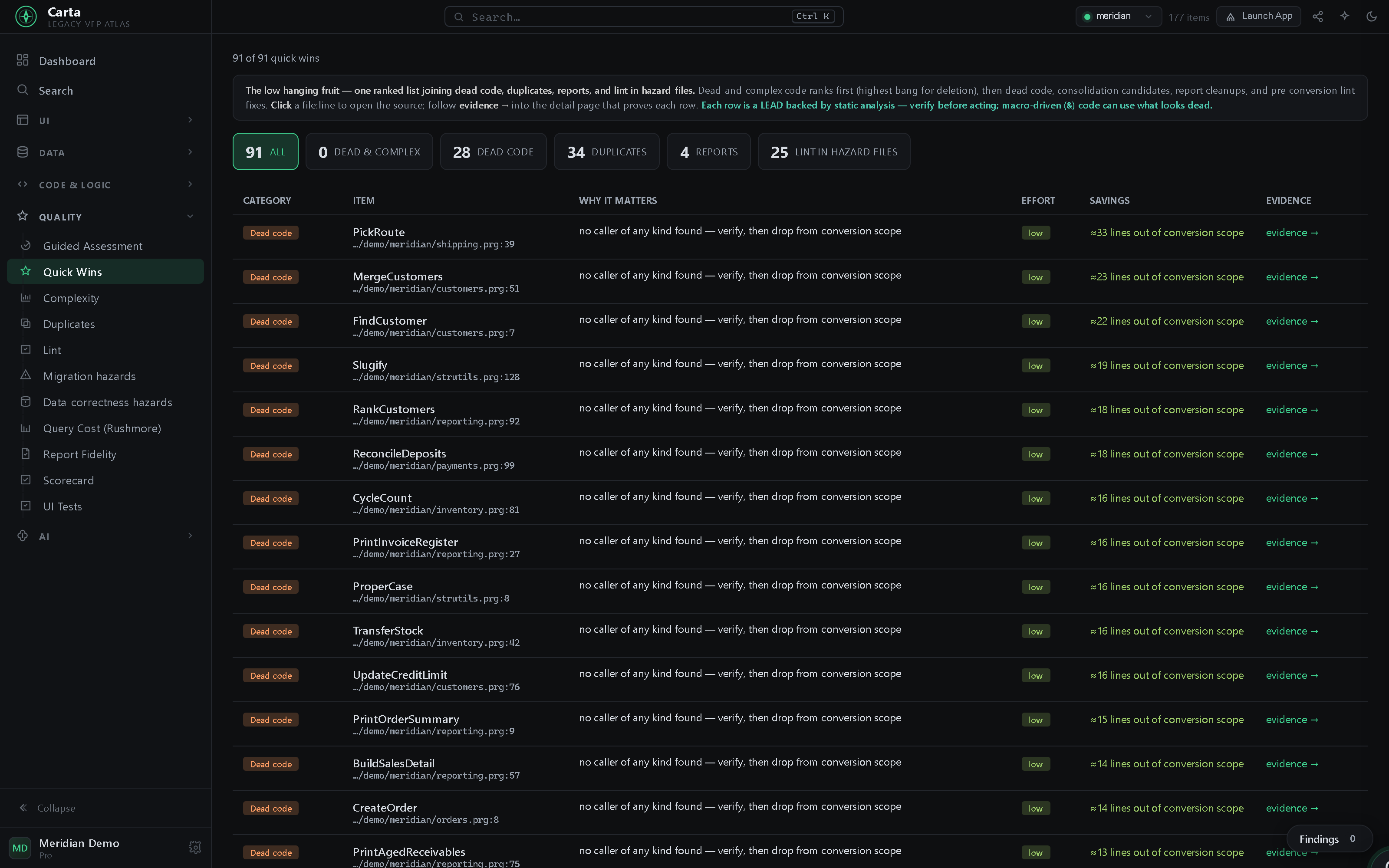Click '≈15 lines out of conversion scope'

click(1166, 719)
